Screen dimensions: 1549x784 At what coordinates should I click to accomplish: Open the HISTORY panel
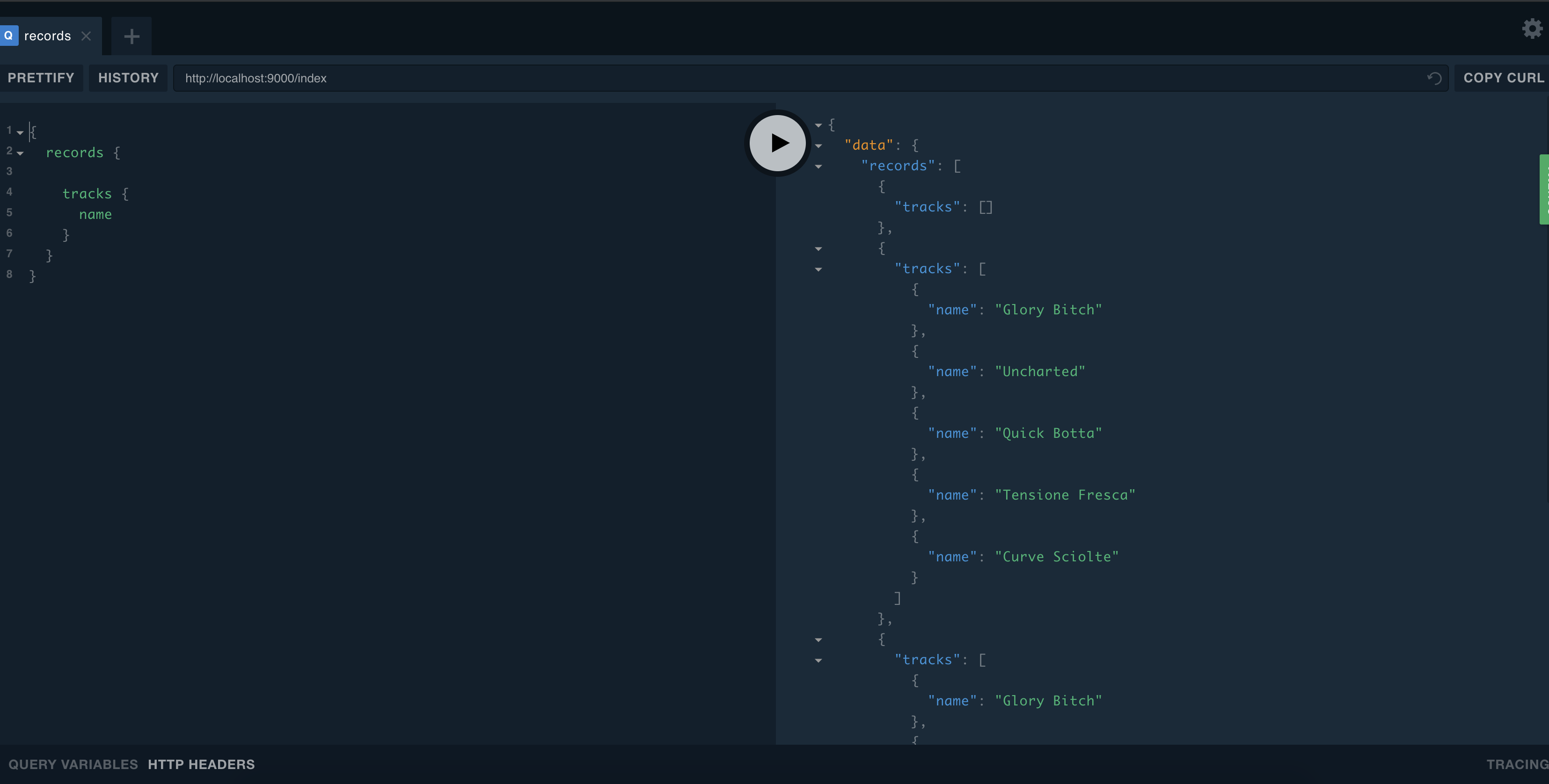click(128, 78)
